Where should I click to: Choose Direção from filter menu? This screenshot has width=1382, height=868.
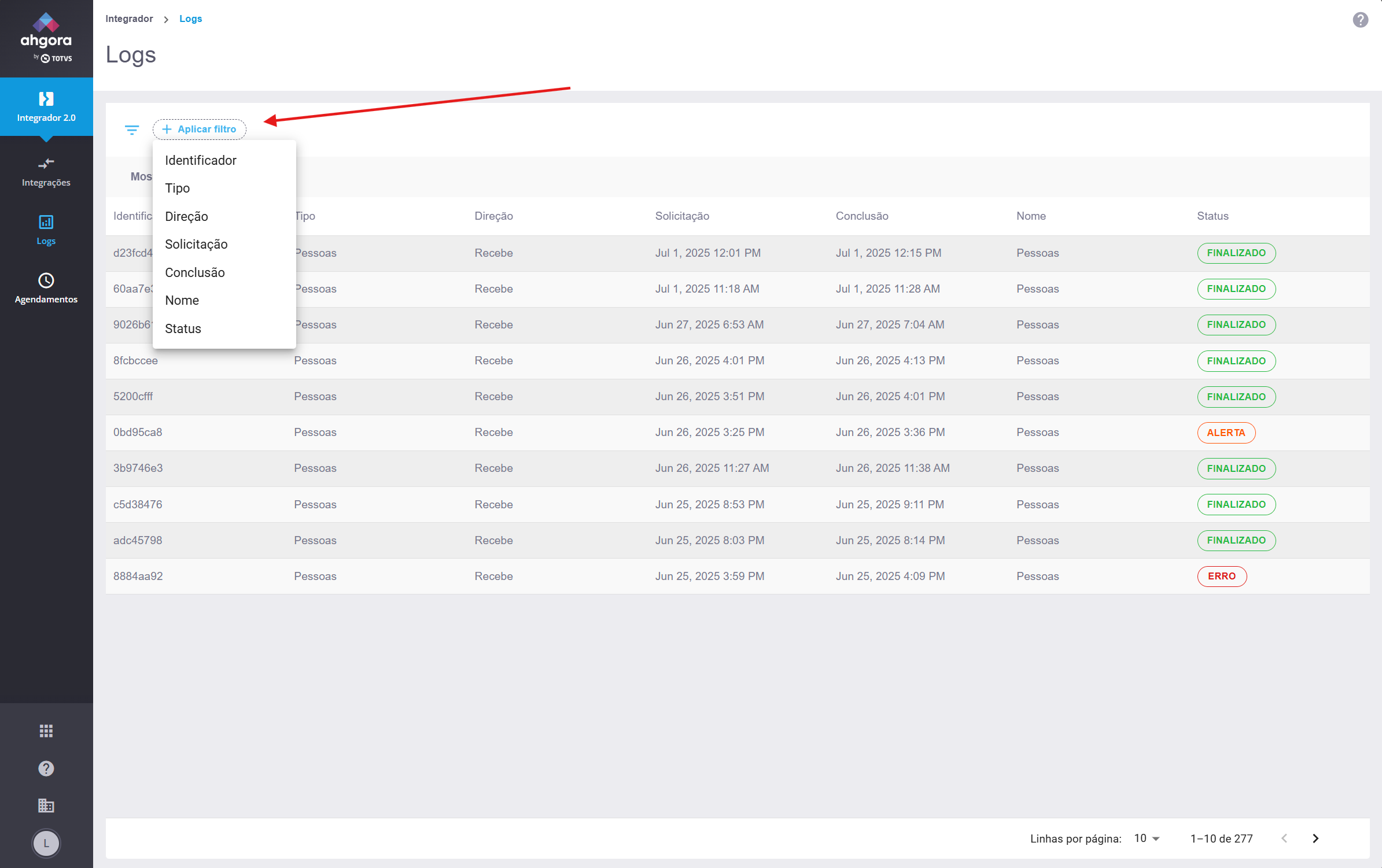pos(186,216)
